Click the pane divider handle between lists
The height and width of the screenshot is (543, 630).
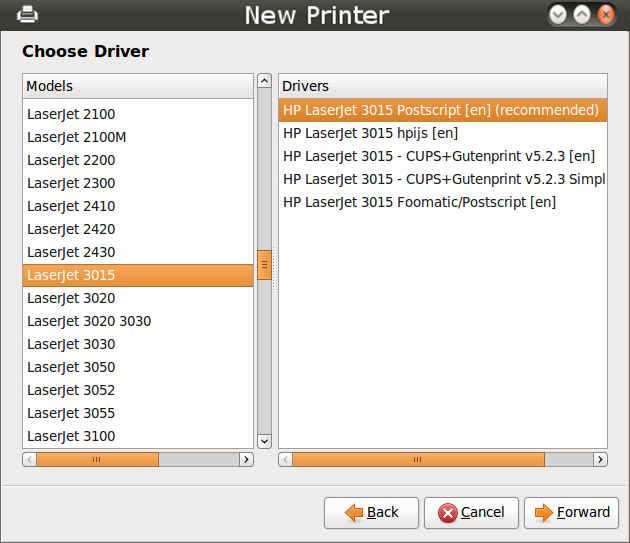(x=275, y=270)
